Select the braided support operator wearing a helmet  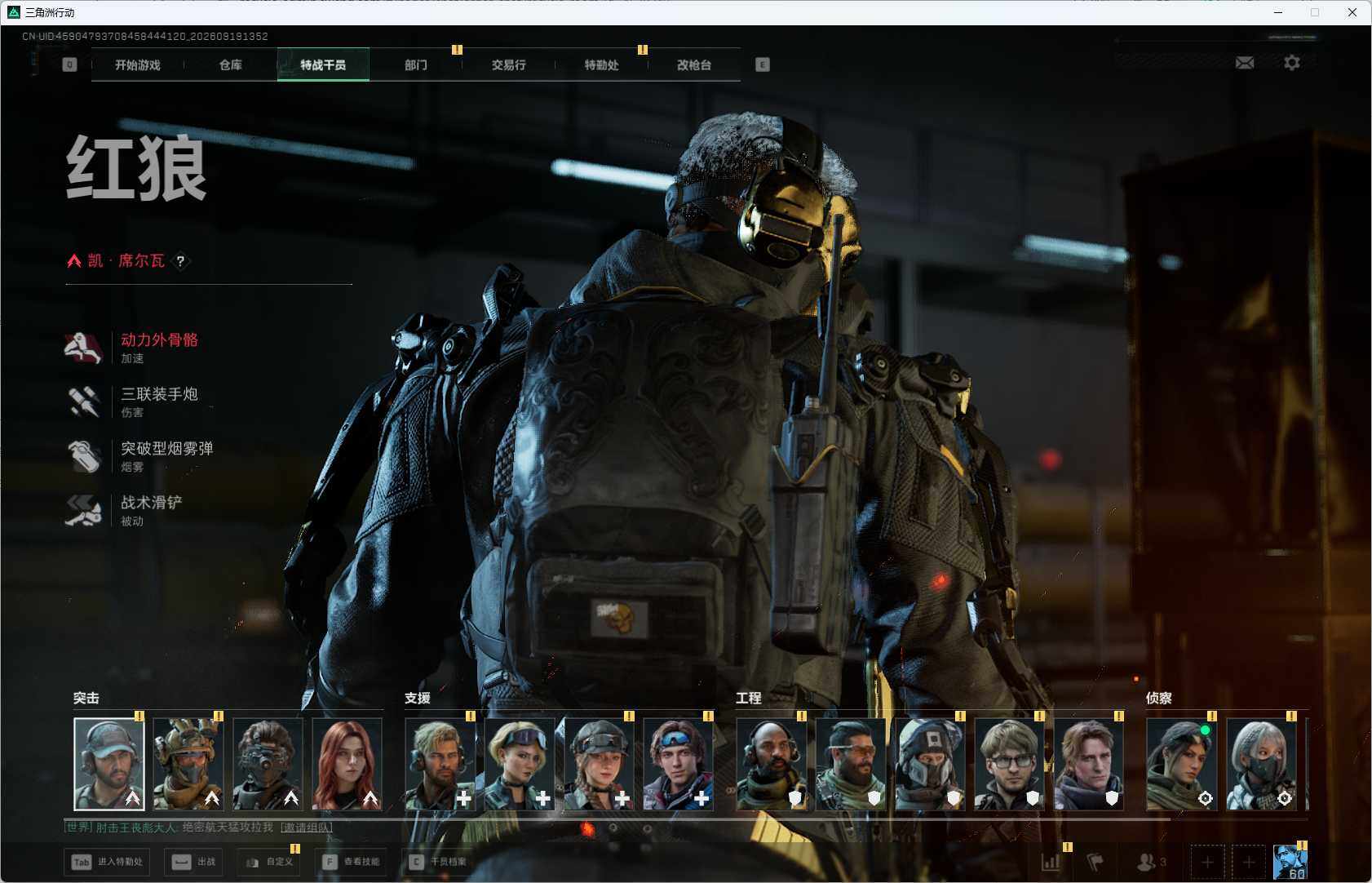(600, 764)
